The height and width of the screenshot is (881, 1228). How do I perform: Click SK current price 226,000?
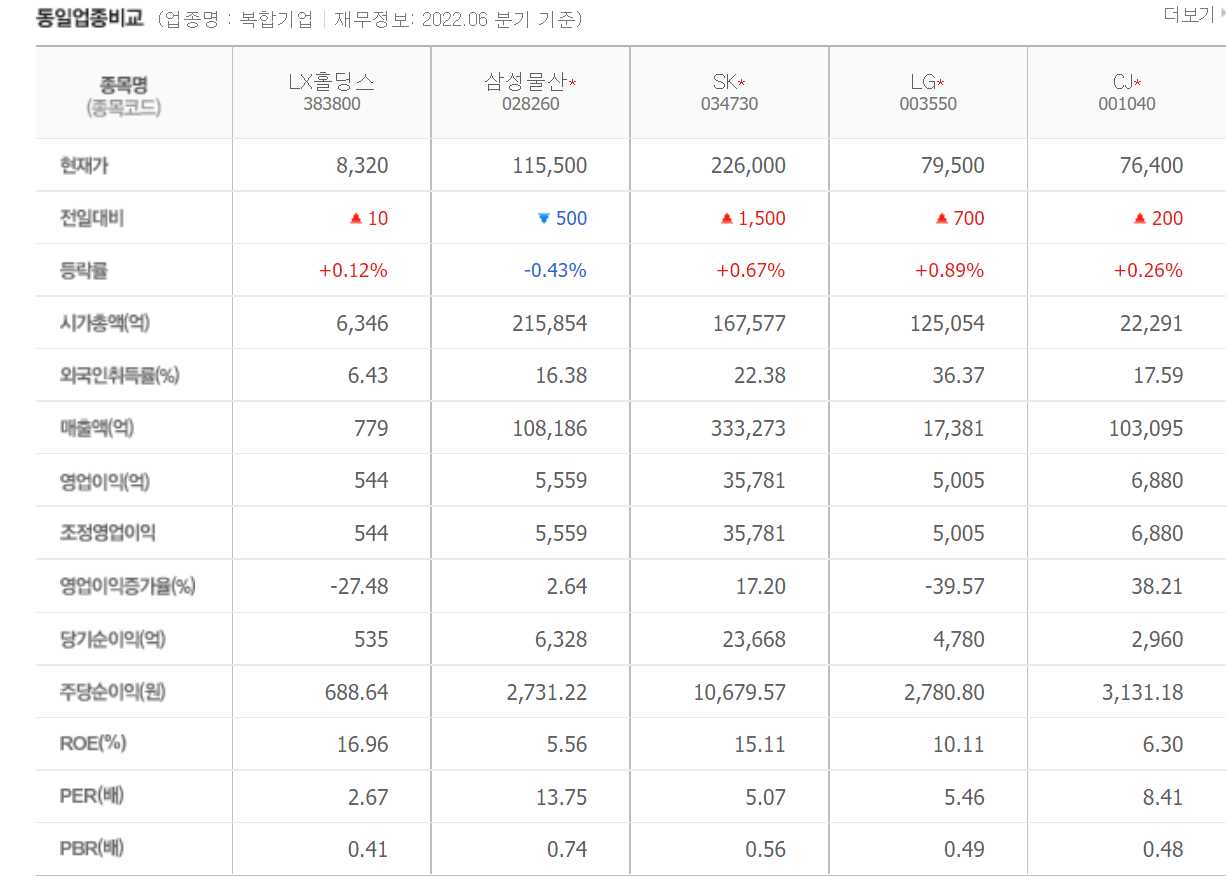click(748, 166)
